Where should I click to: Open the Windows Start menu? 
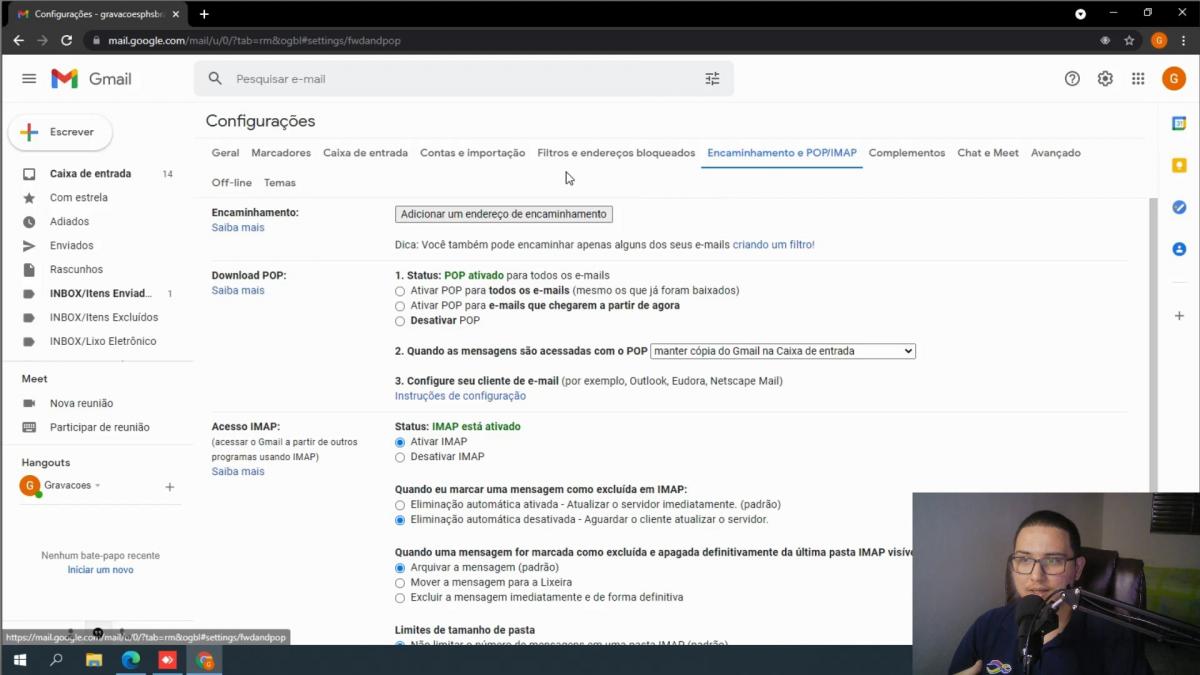(x=19, y=660)
